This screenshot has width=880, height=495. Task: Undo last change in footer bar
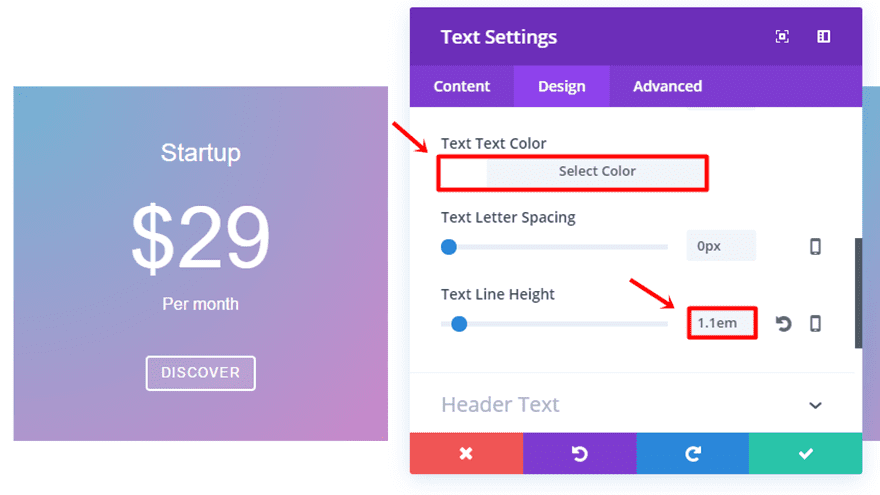[579, 454]
